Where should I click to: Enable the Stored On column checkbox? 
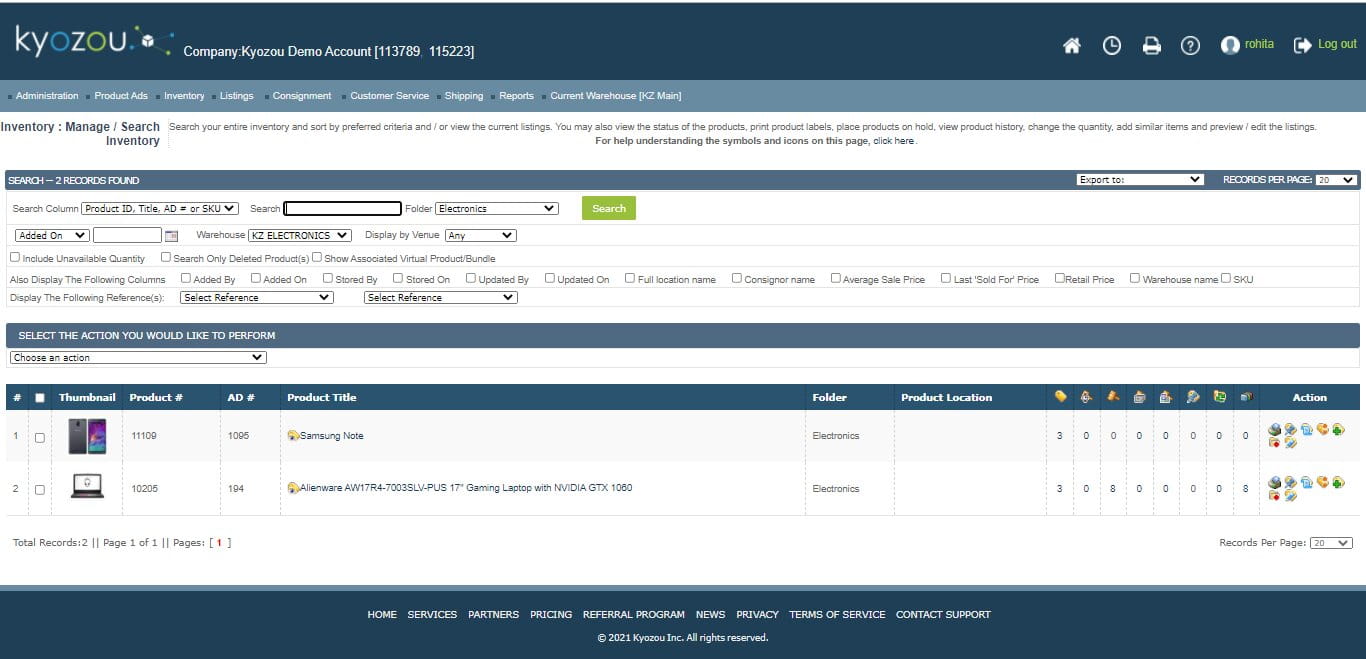[398, 278]
